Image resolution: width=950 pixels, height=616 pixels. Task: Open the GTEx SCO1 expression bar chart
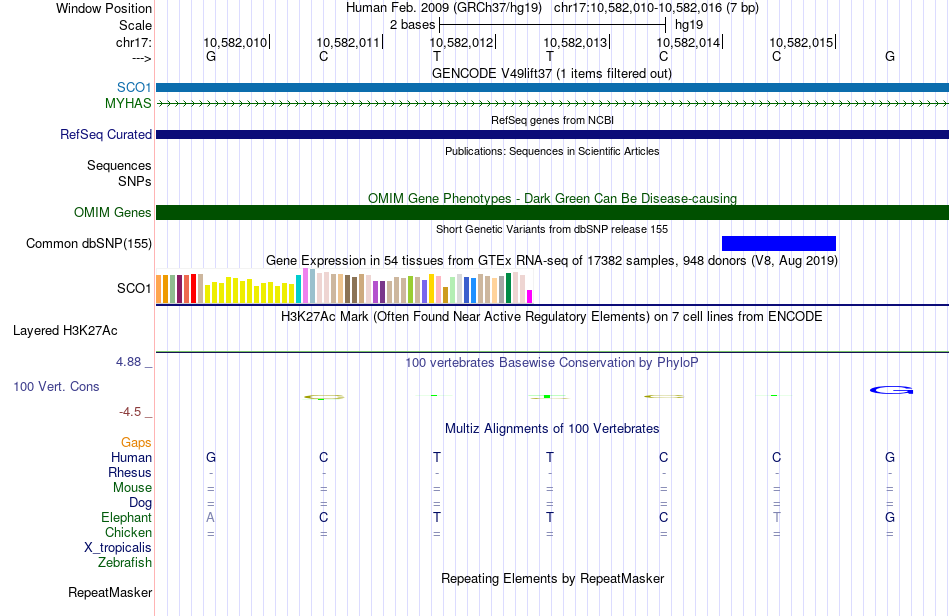click(344, 286)
